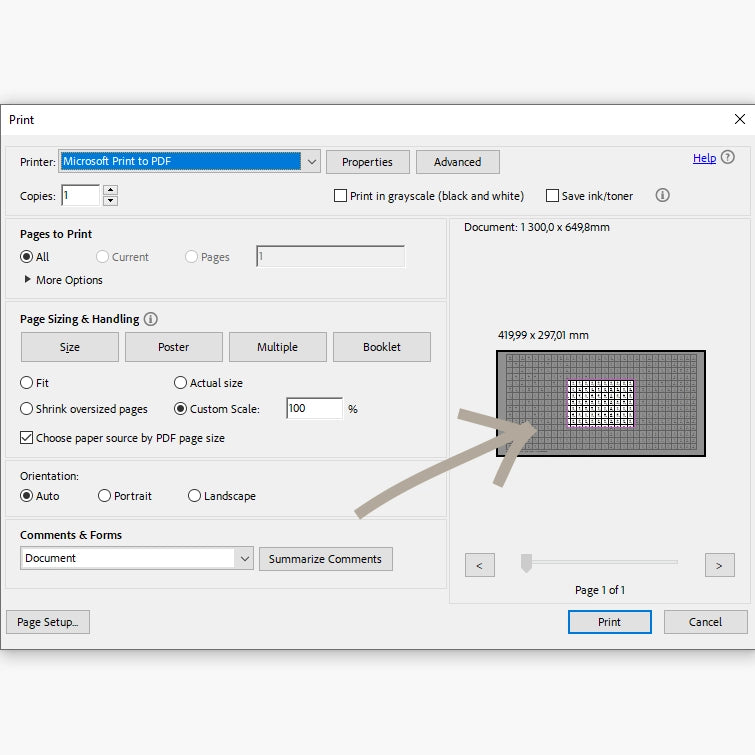This screenshot has width=755, height=755.
Task: Click the Save ink/toner info icon
Action: tap(662, 196)
